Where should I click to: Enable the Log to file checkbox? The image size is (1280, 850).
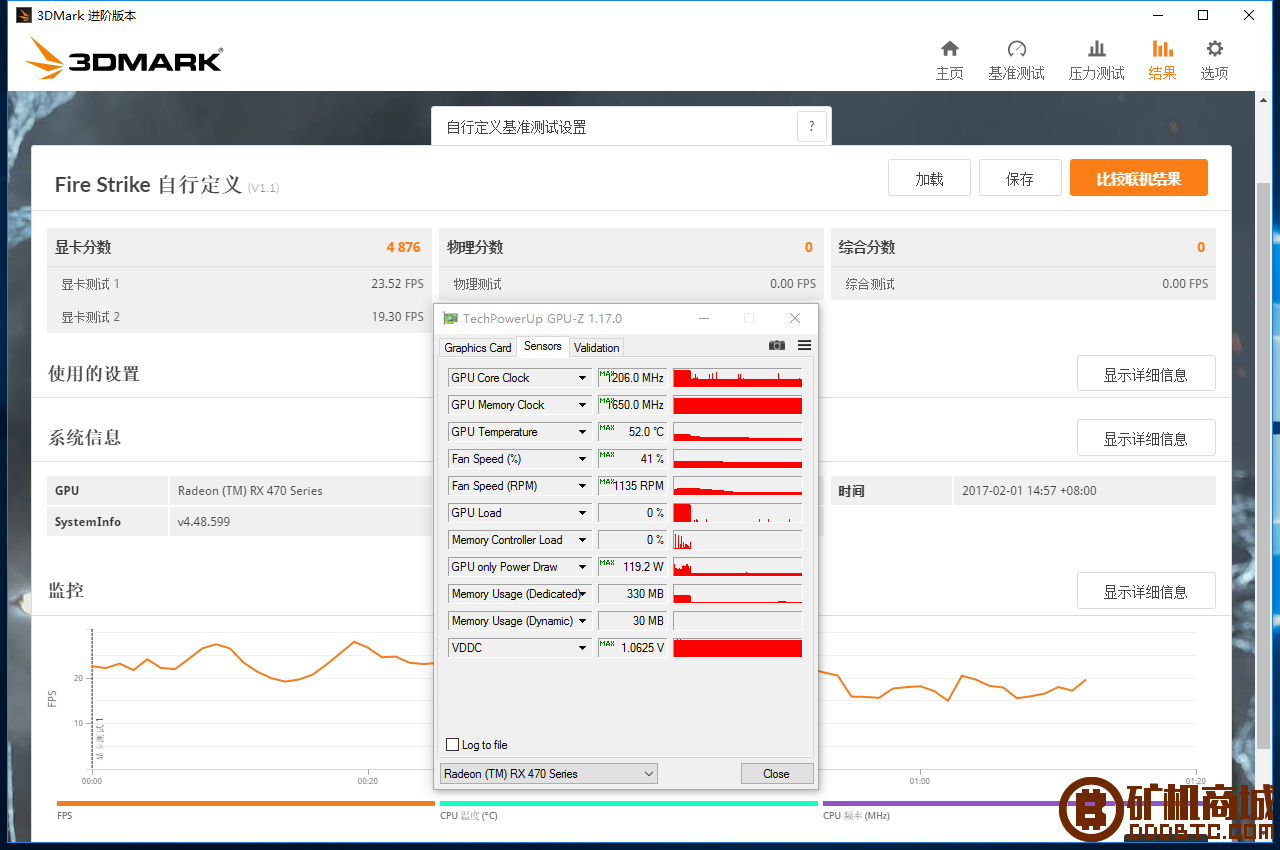coord(452,745)
